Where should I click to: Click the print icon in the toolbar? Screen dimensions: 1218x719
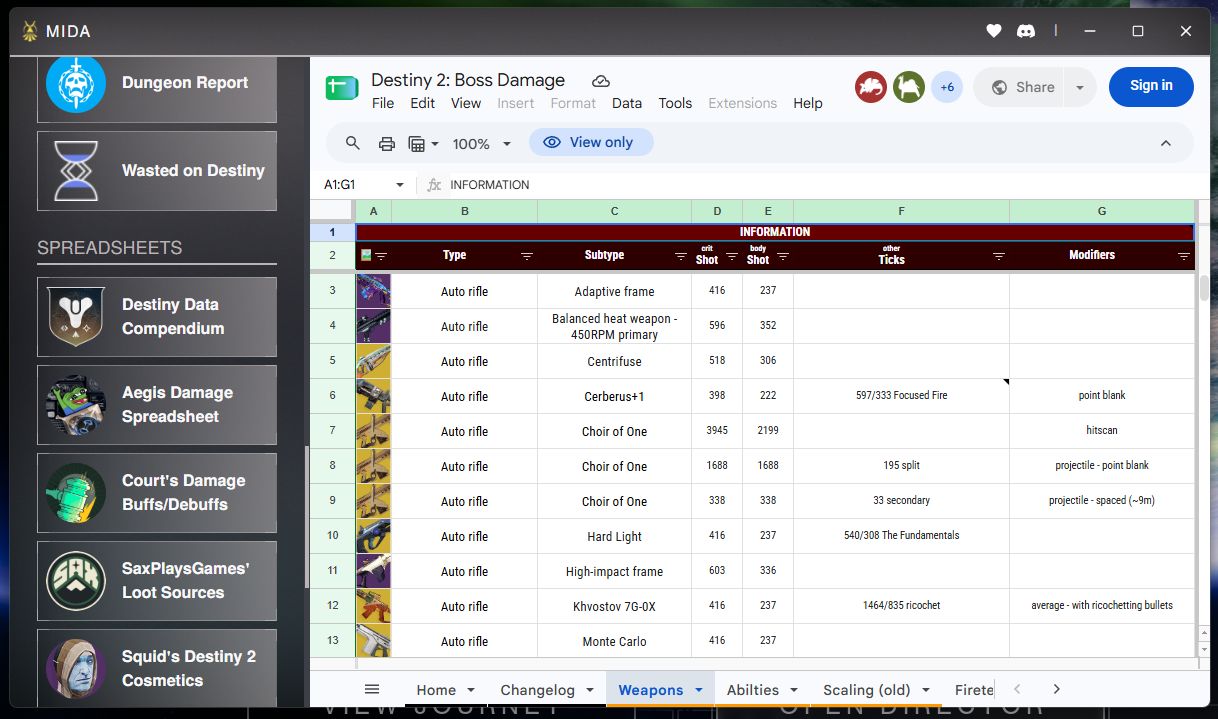point(387,143)
